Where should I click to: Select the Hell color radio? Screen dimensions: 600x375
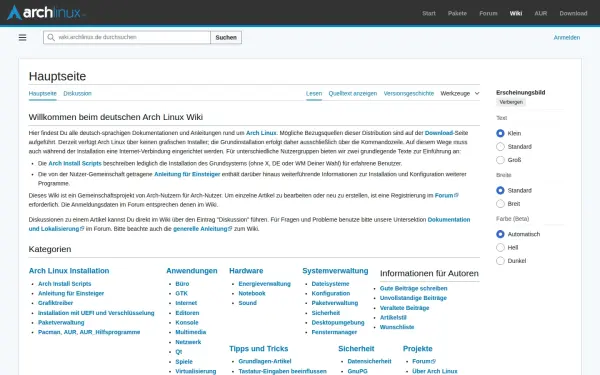500,247
